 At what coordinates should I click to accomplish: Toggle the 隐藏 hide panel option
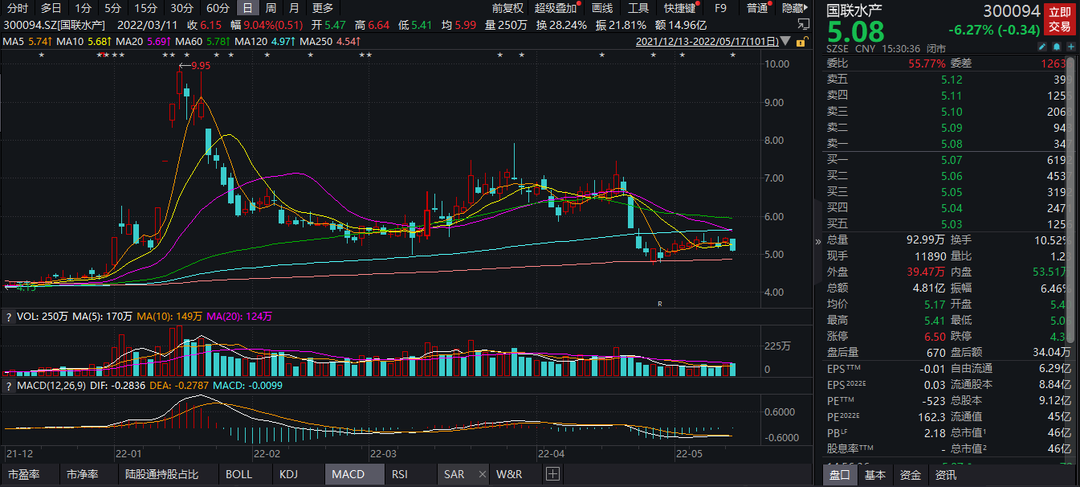click(x=794, y=8)
